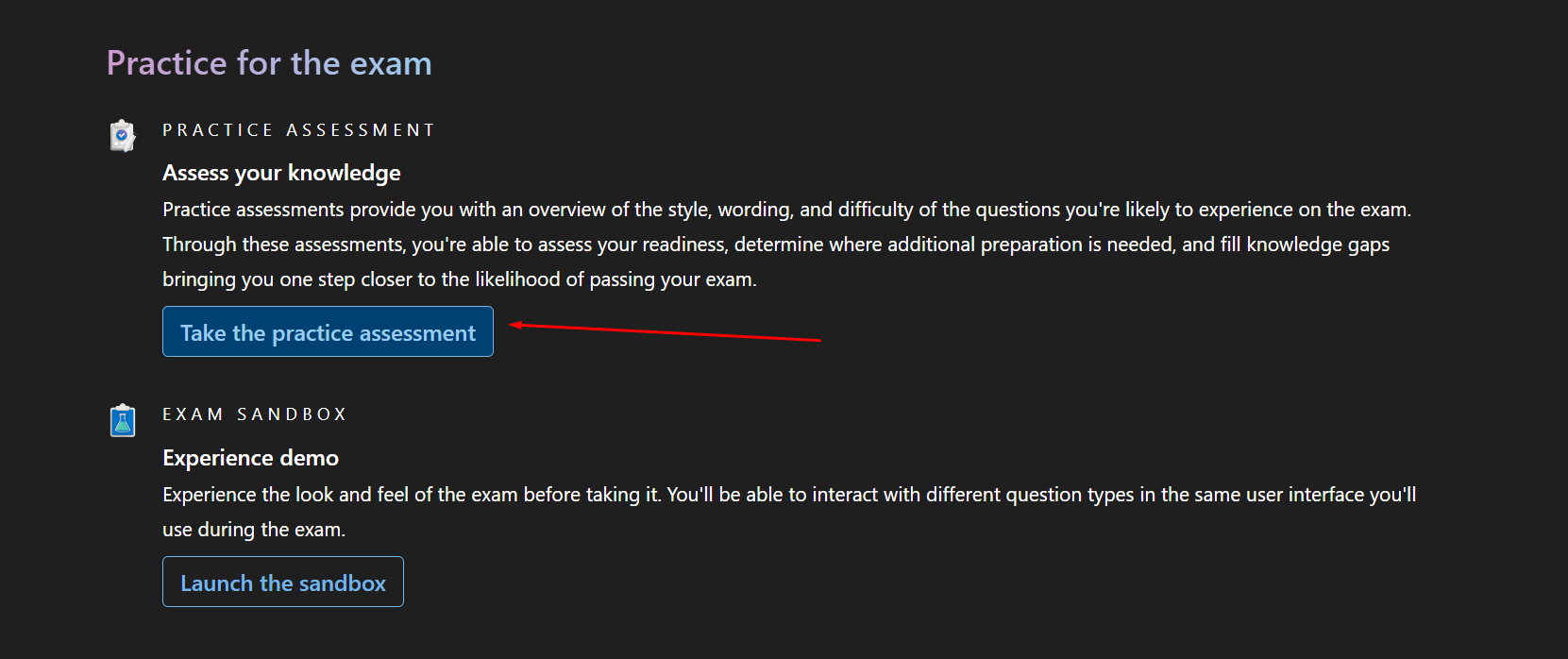Click the line starting 'Practice assessments provide you'
Screen dimensions: 1568x659
(787, 210)
